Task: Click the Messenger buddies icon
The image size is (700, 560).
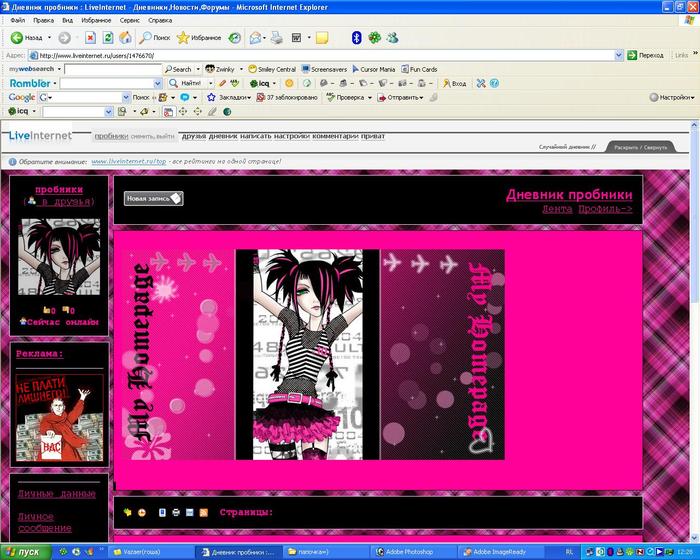Action: click(392, 38)
